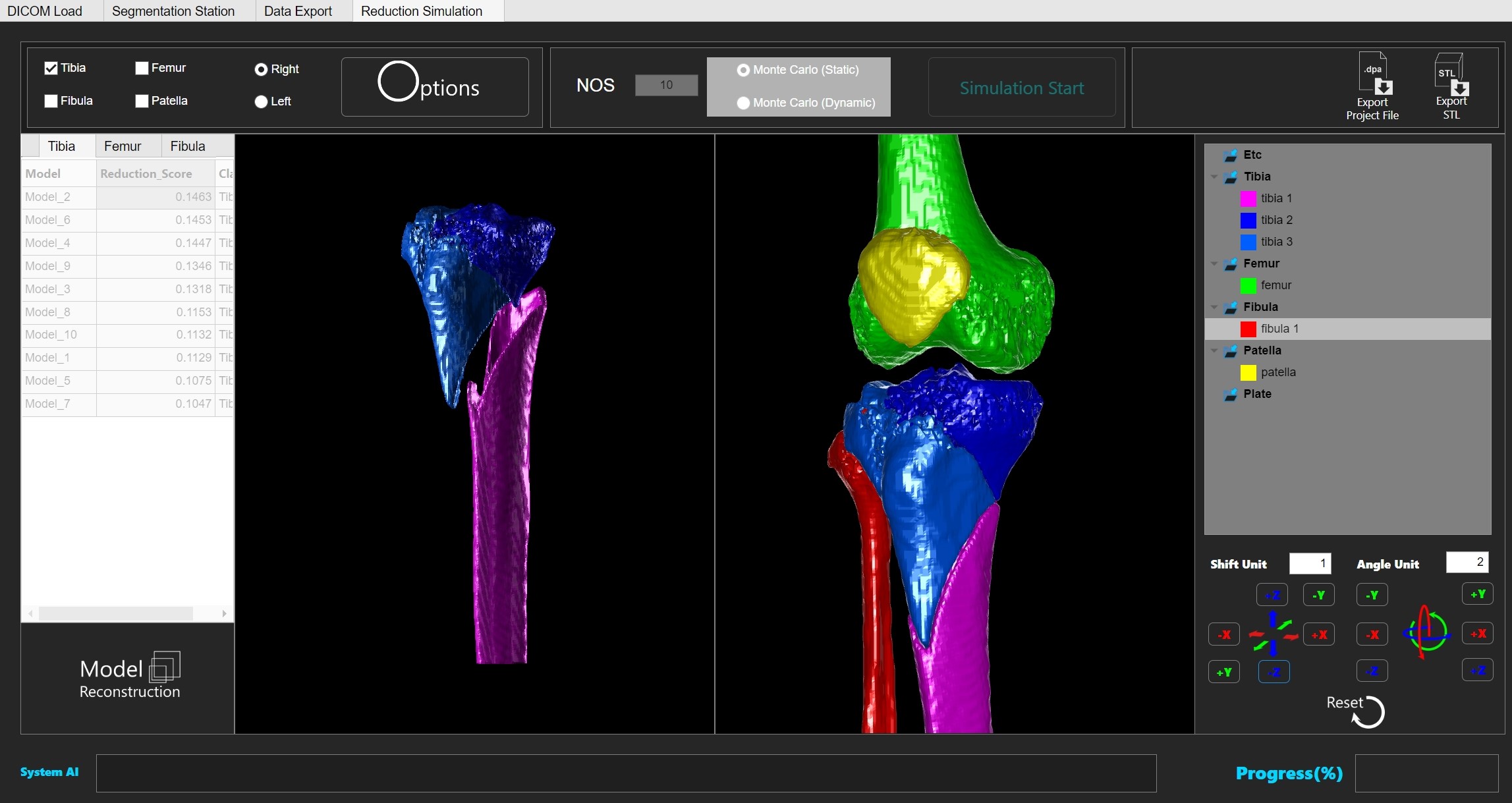Choose Monte Carlo (Dynamic) option

(743, 103)
